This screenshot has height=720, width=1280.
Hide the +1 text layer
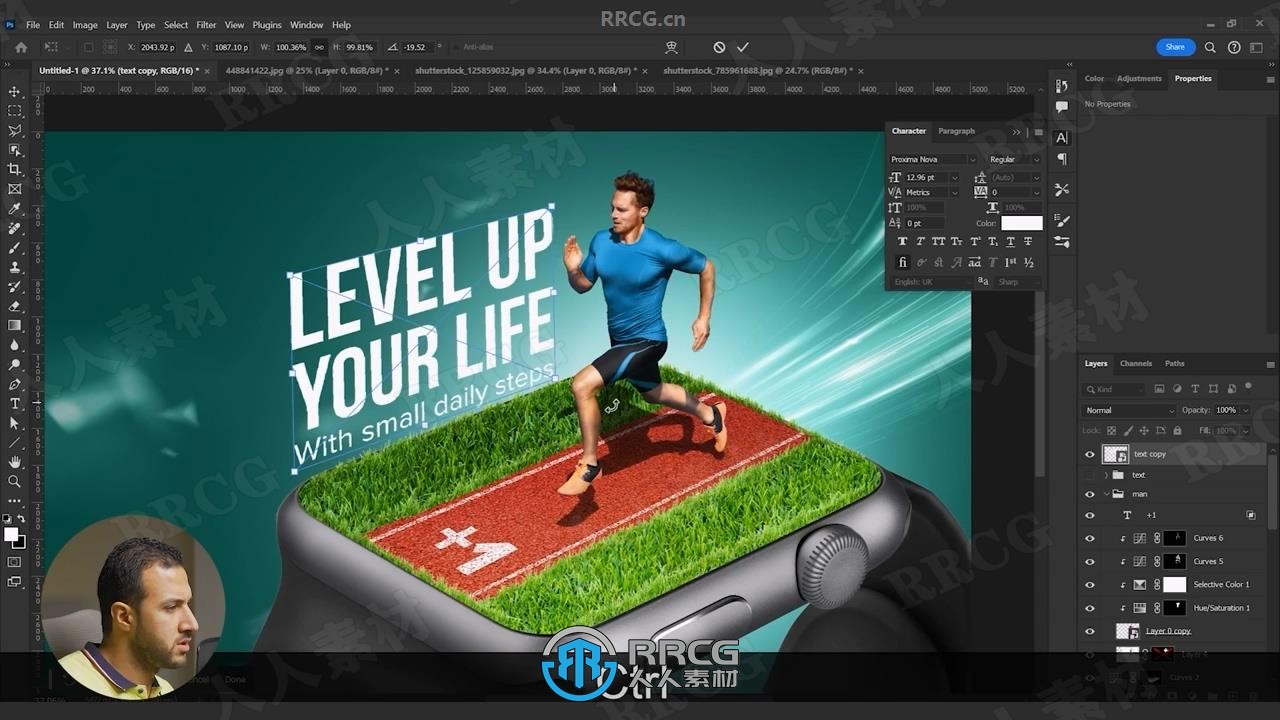coord(1090,516)
